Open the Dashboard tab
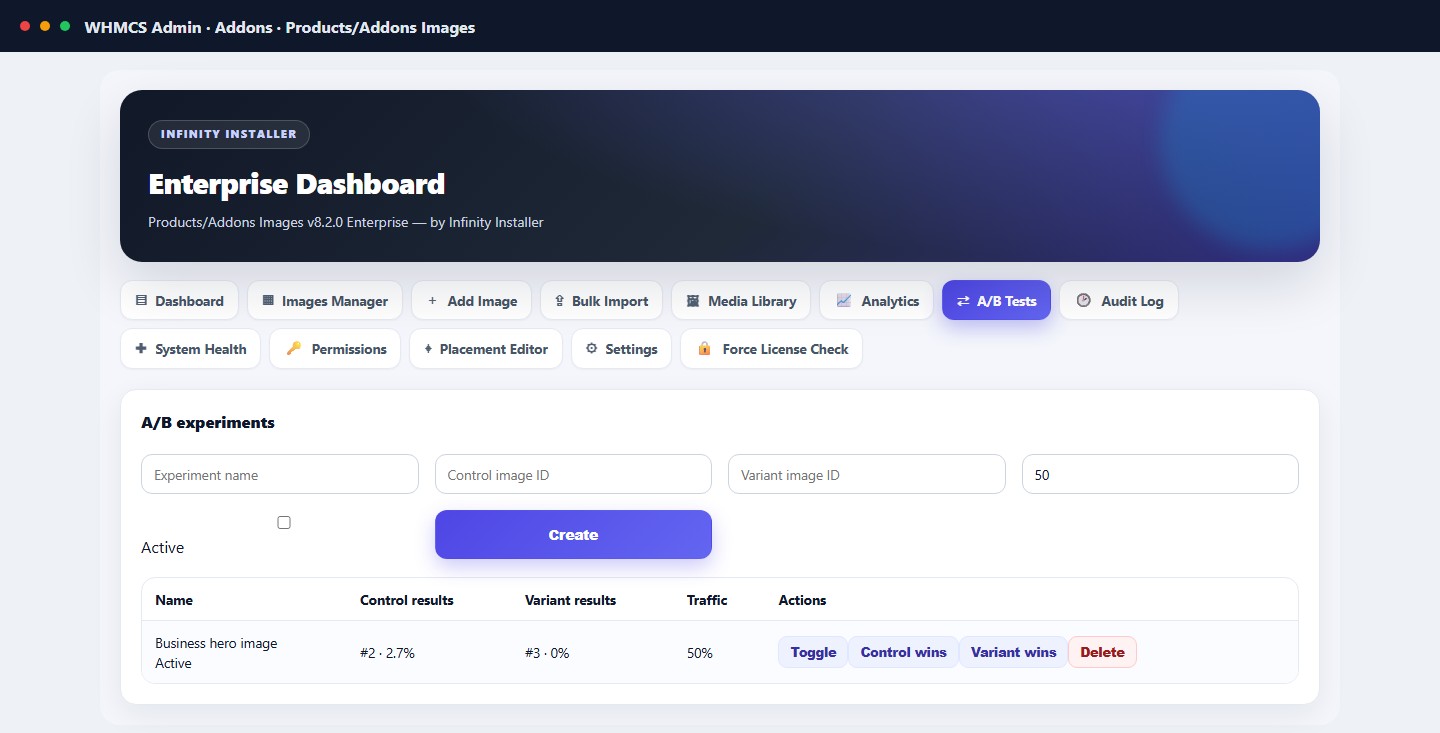1440x733 pixels. pos(179,300)
